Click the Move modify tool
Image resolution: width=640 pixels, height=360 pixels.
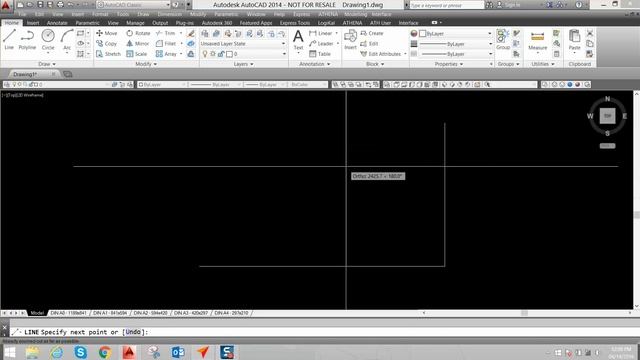click(107, 33)
